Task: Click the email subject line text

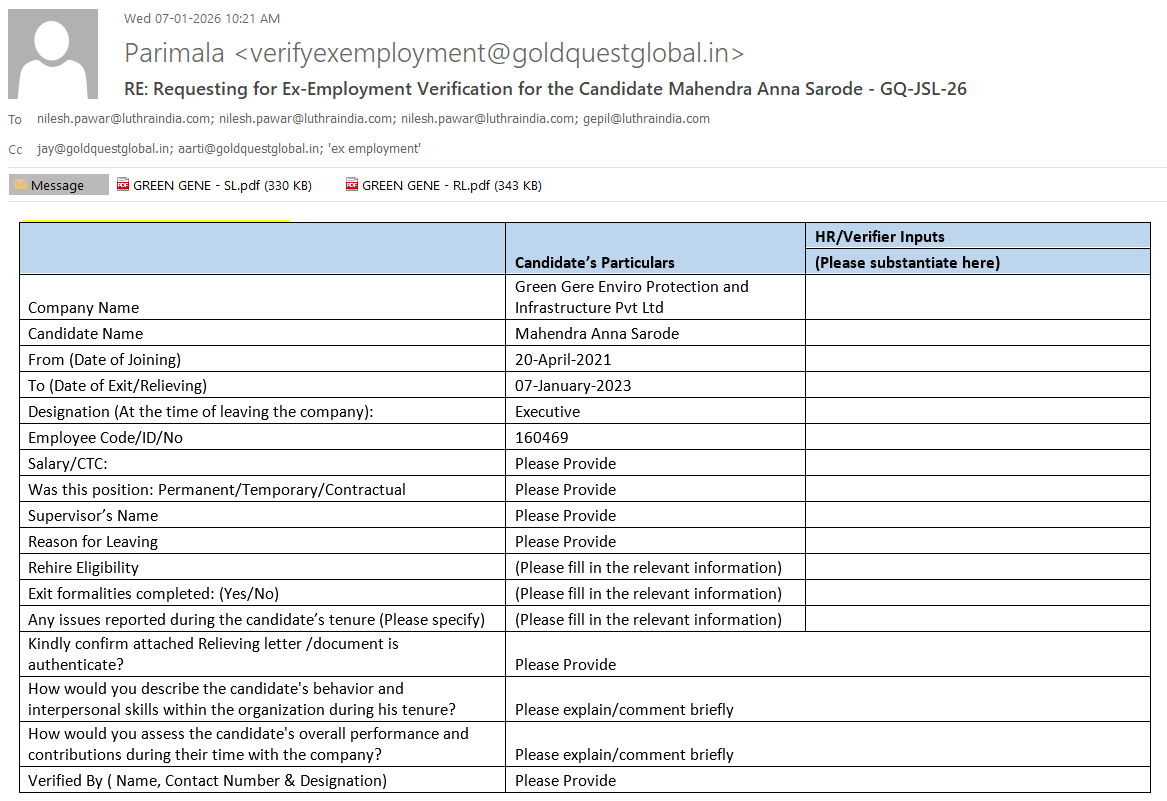Action: click(545, 89)
